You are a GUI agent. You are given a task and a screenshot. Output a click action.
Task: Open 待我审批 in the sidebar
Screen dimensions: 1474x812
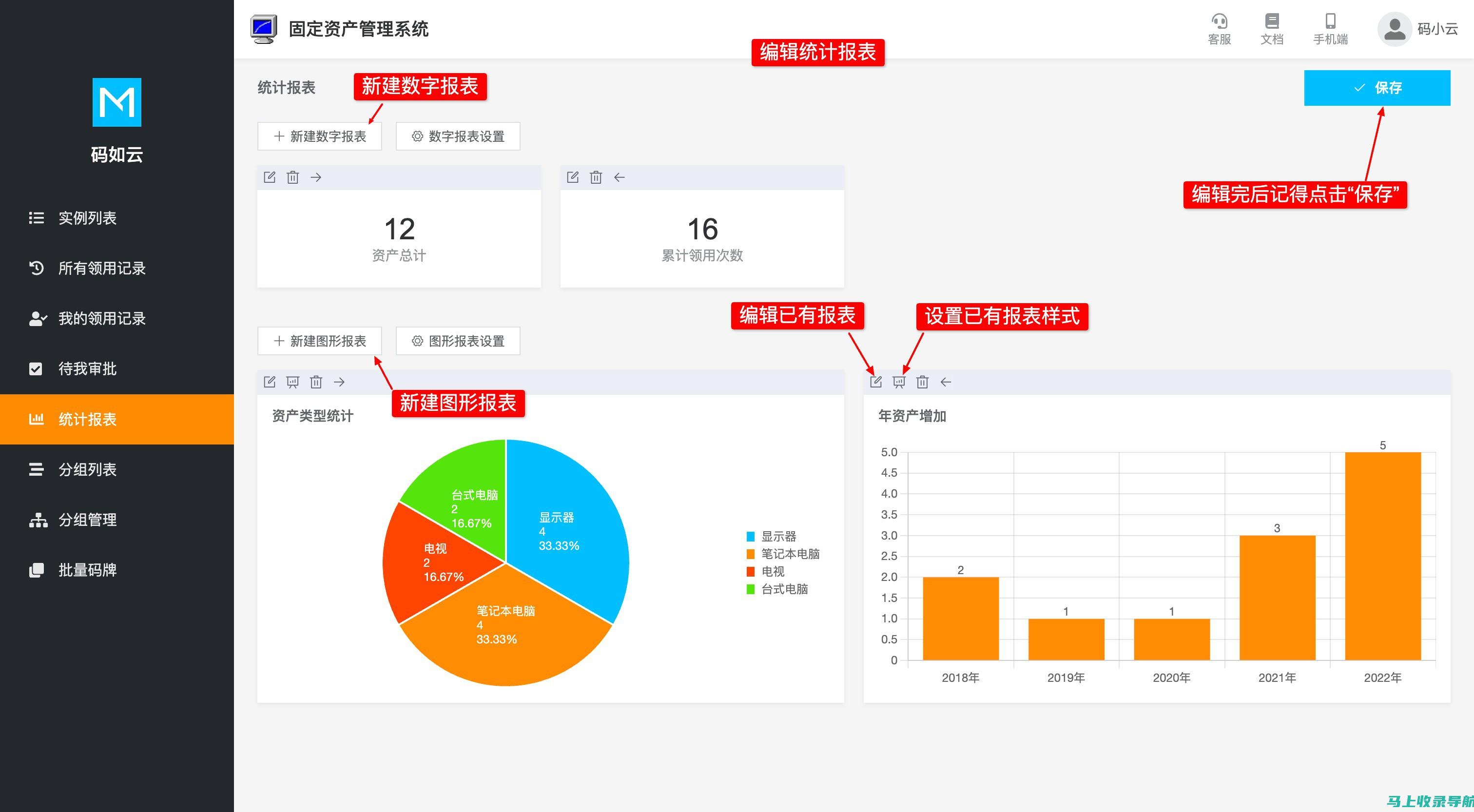pyautogui.click(x=116, y=369)
